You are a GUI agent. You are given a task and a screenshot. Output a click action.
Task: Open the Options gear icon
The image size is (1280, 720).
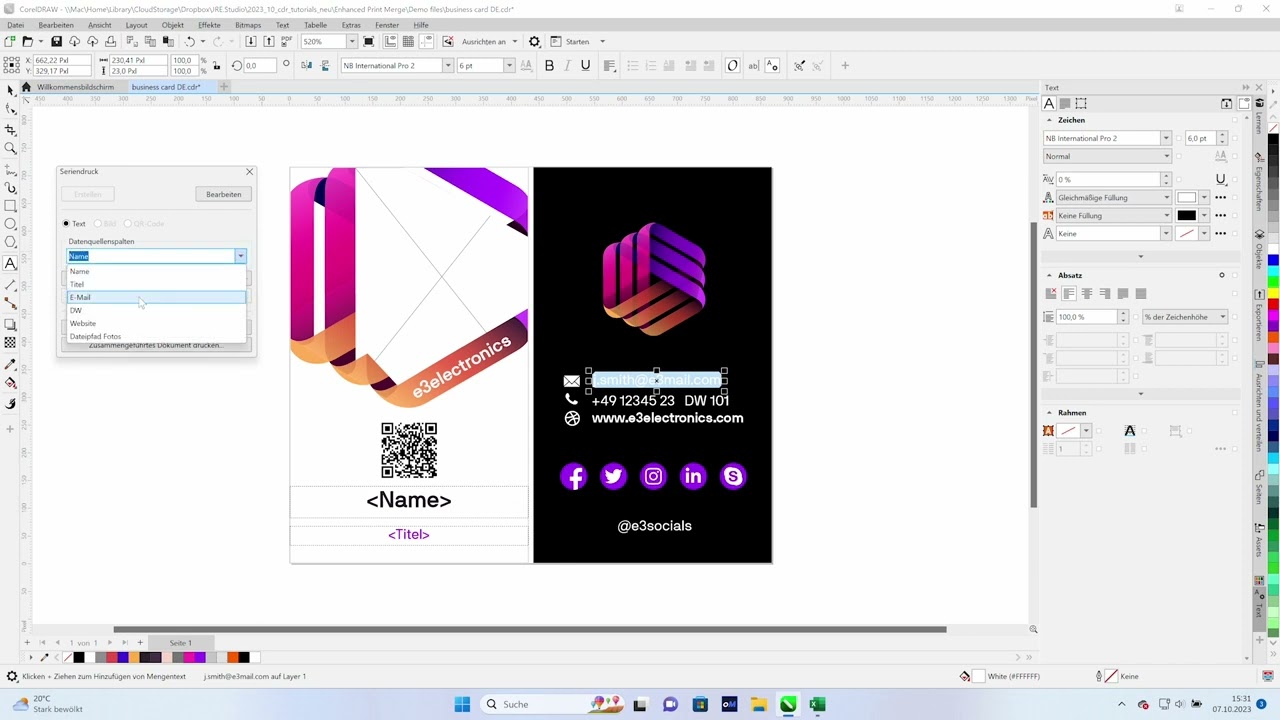[x=534, y=41]
